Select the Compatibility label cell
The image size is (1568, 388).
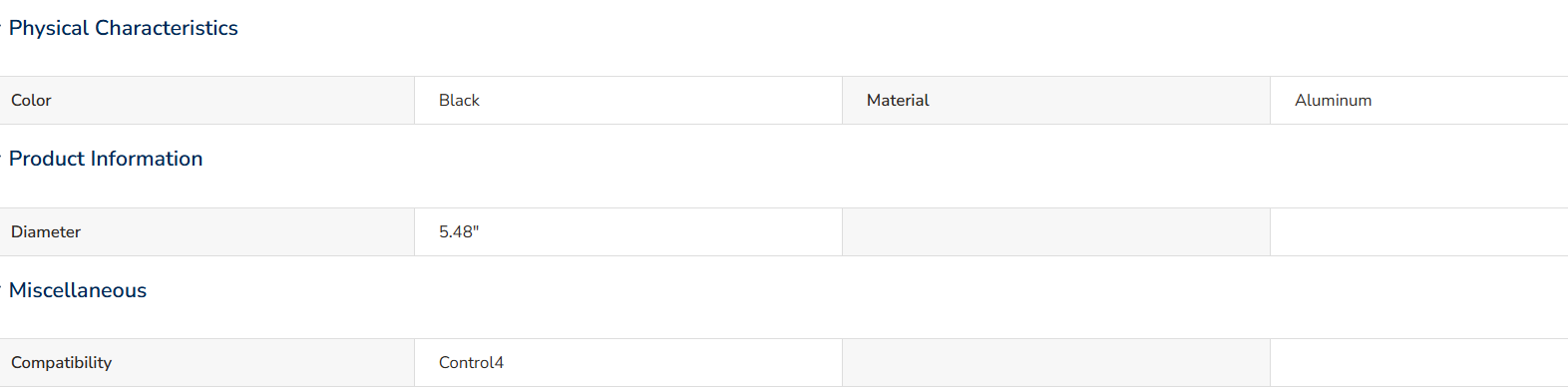pos(206,363)
